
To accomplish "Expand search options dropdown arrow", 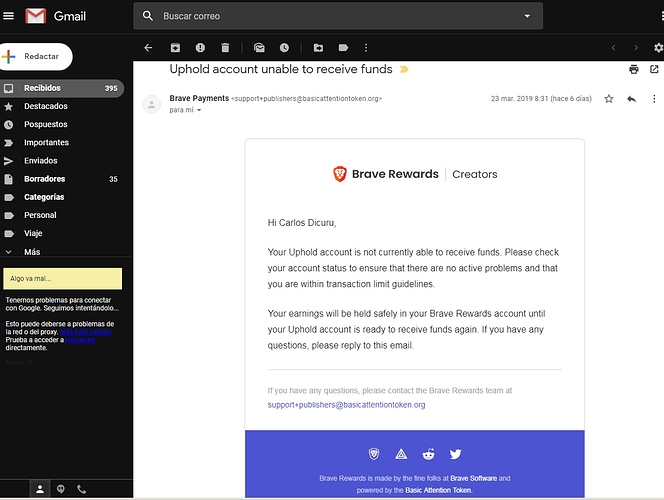I will 527,16.
